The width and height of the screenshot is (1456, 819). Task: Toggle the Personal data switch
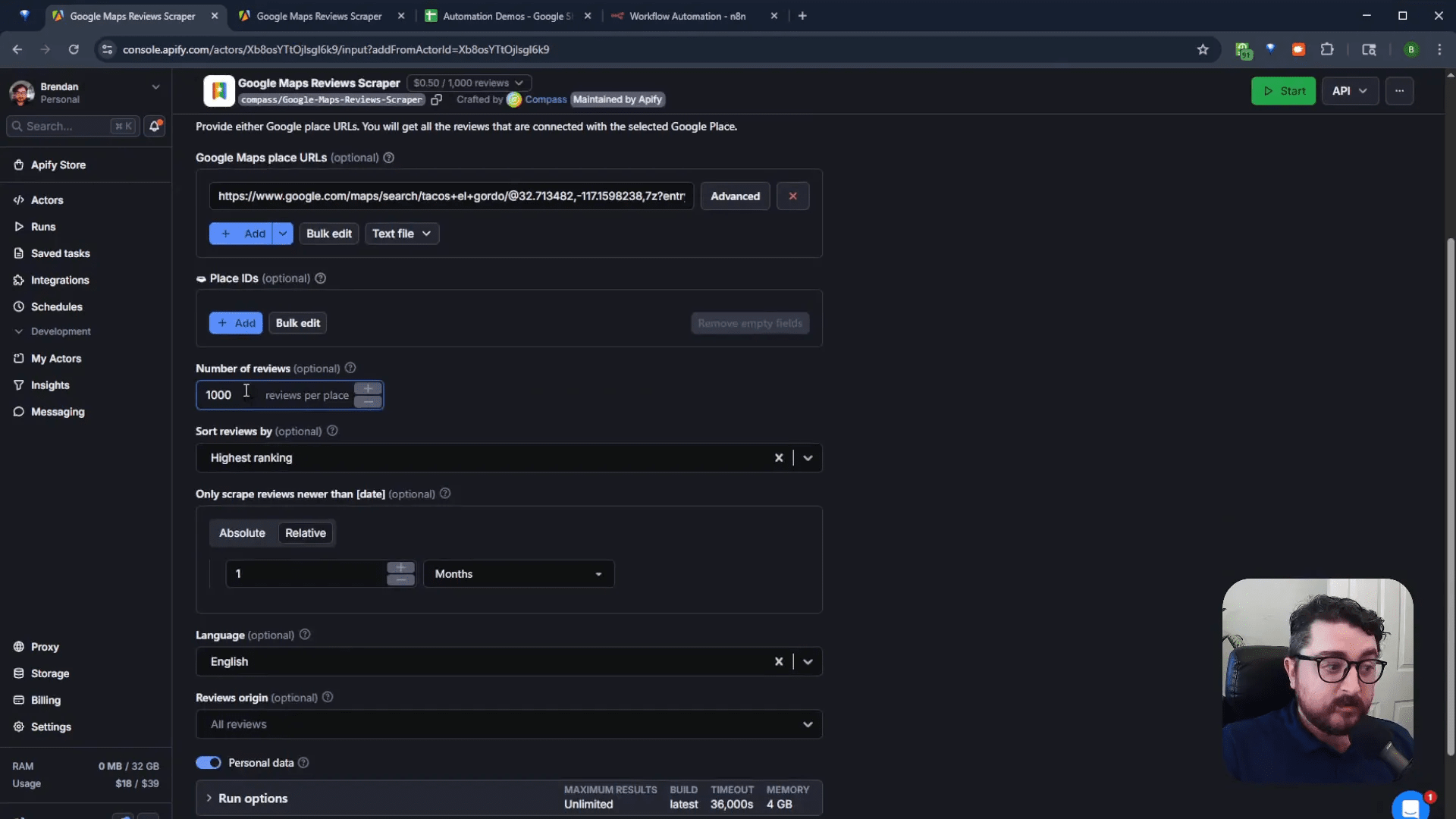pyautogui.click(x=209, y=763)
